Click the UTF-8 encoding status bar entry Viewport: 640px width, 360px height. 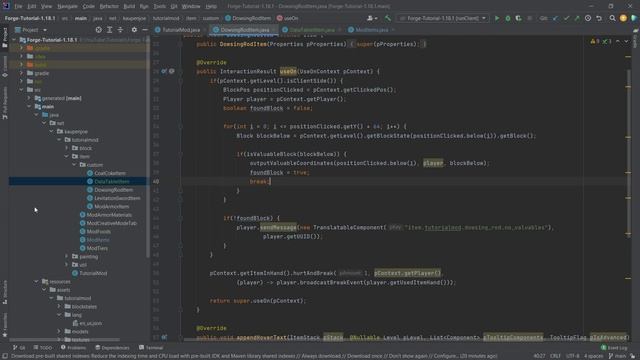572,356
